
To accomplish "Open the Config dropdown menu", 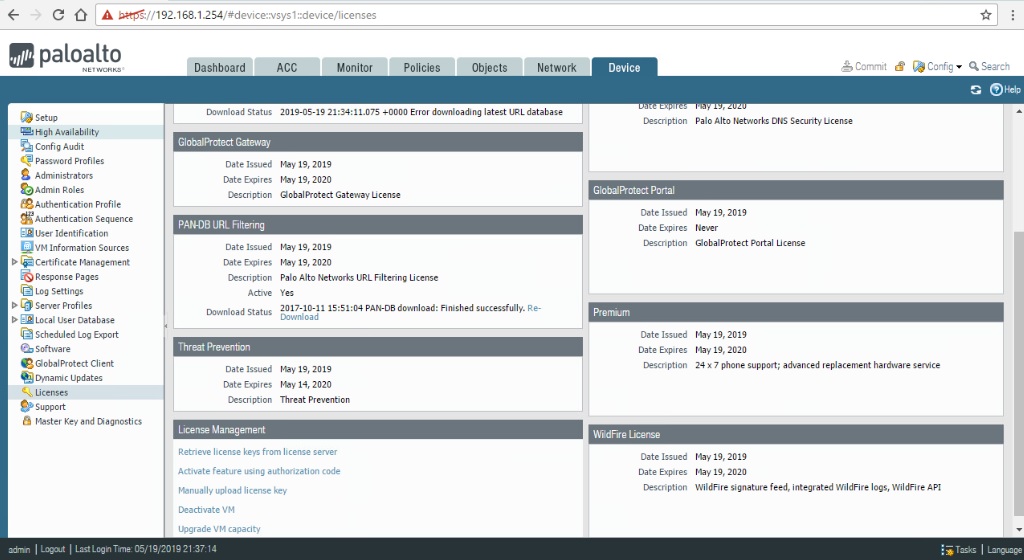I will coord(937,67).
